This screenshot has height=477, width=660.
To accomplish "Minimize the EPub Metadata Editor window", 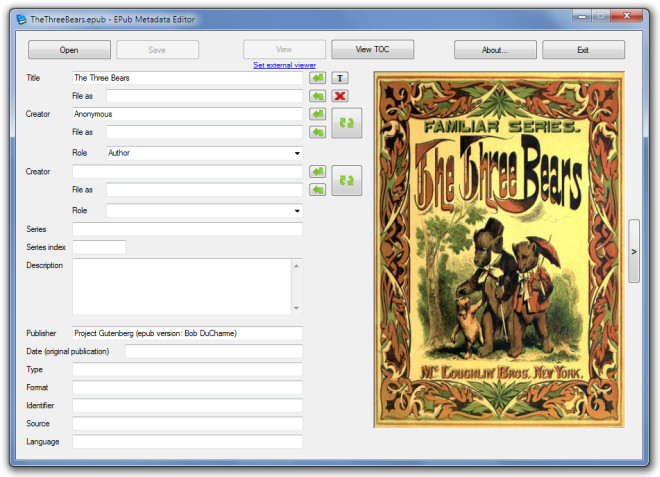I will coord(582,16).
